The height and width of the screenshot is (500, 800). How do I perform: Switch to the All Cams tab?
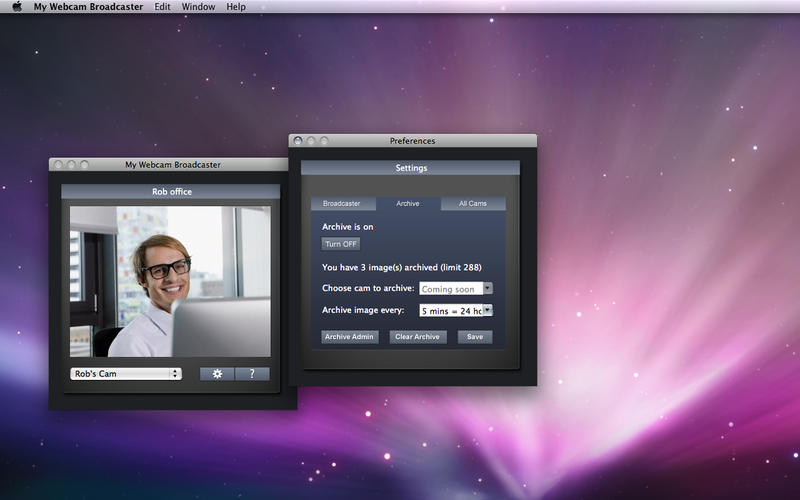[473, 203]
